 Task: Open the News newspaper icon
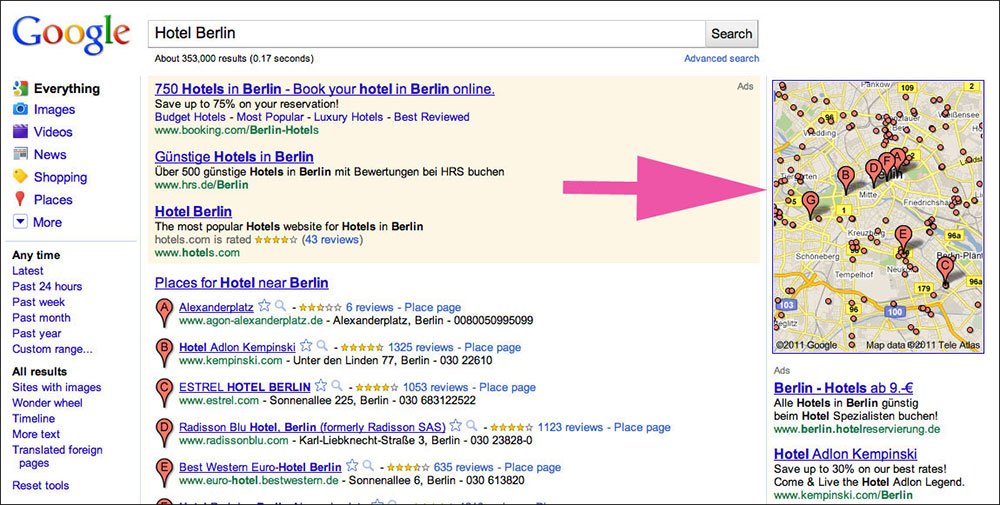point(20,154)
